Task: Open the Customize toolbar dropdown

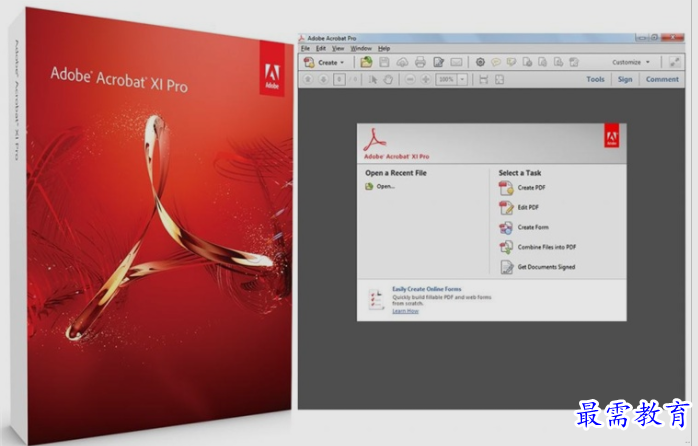Action: point(631,62)
